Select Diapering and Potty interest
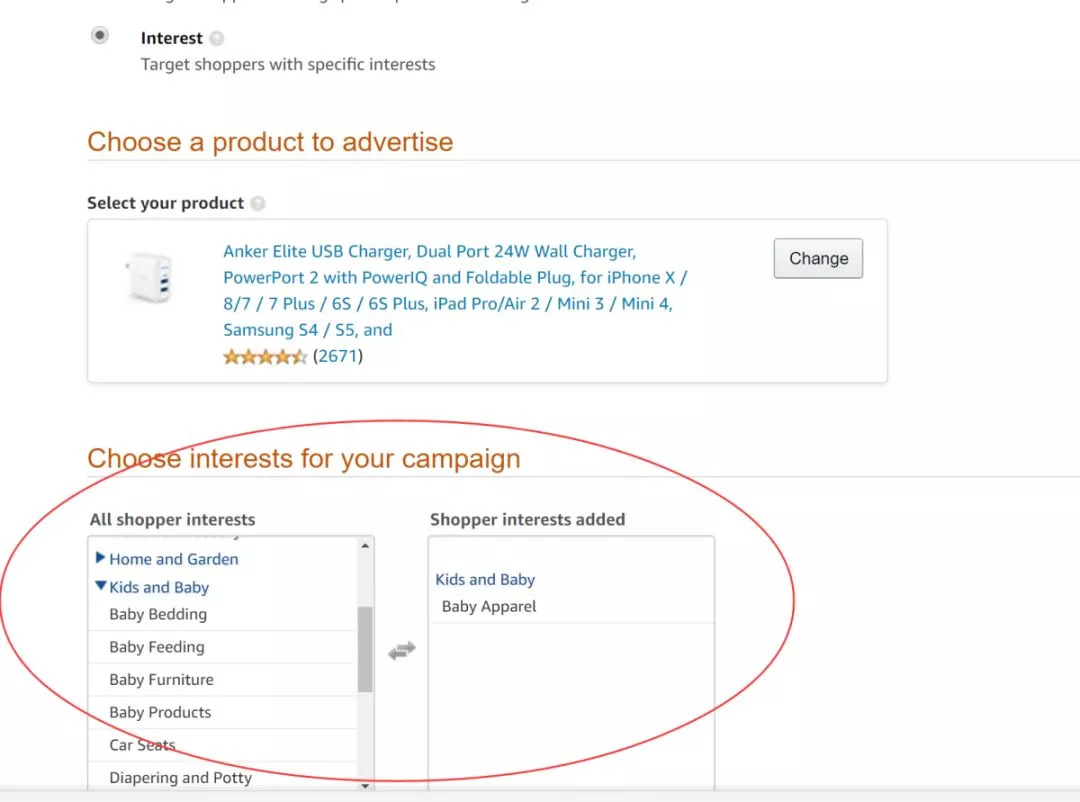The image size is (1080, 802). pos(180,777)
